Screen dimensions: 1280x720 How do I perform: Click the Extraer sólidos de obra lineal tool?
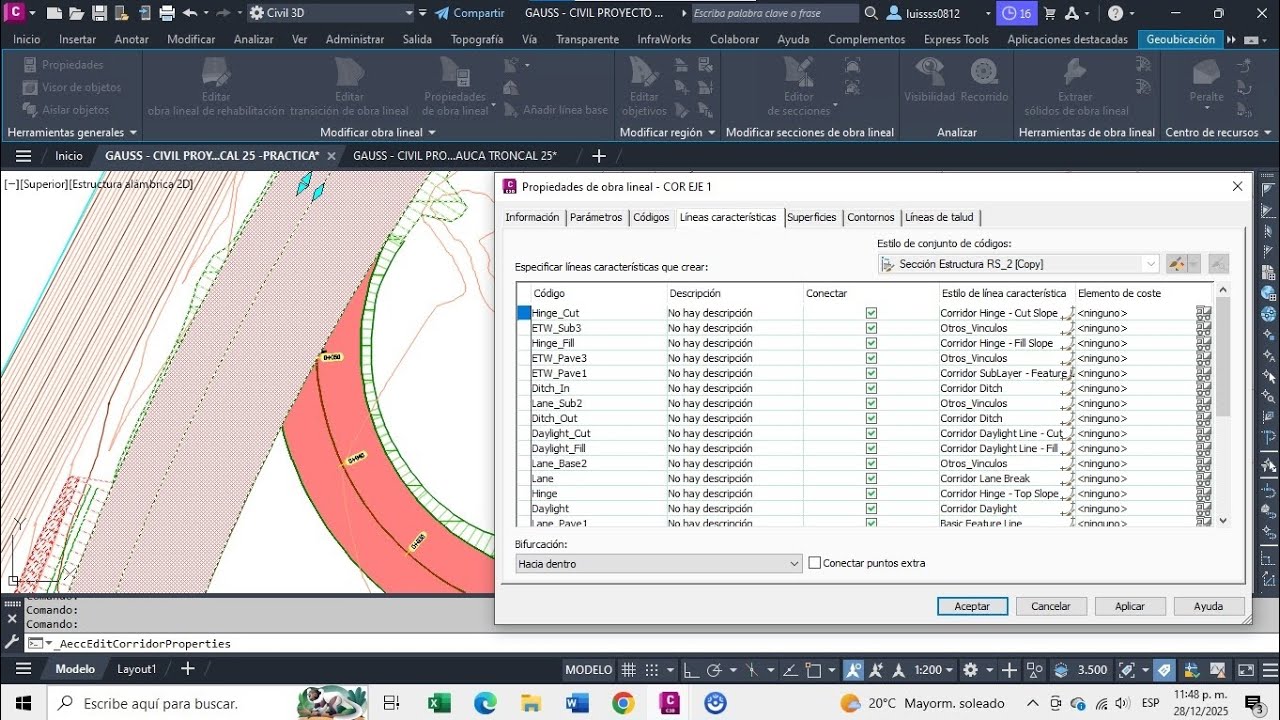point(1076,85)
